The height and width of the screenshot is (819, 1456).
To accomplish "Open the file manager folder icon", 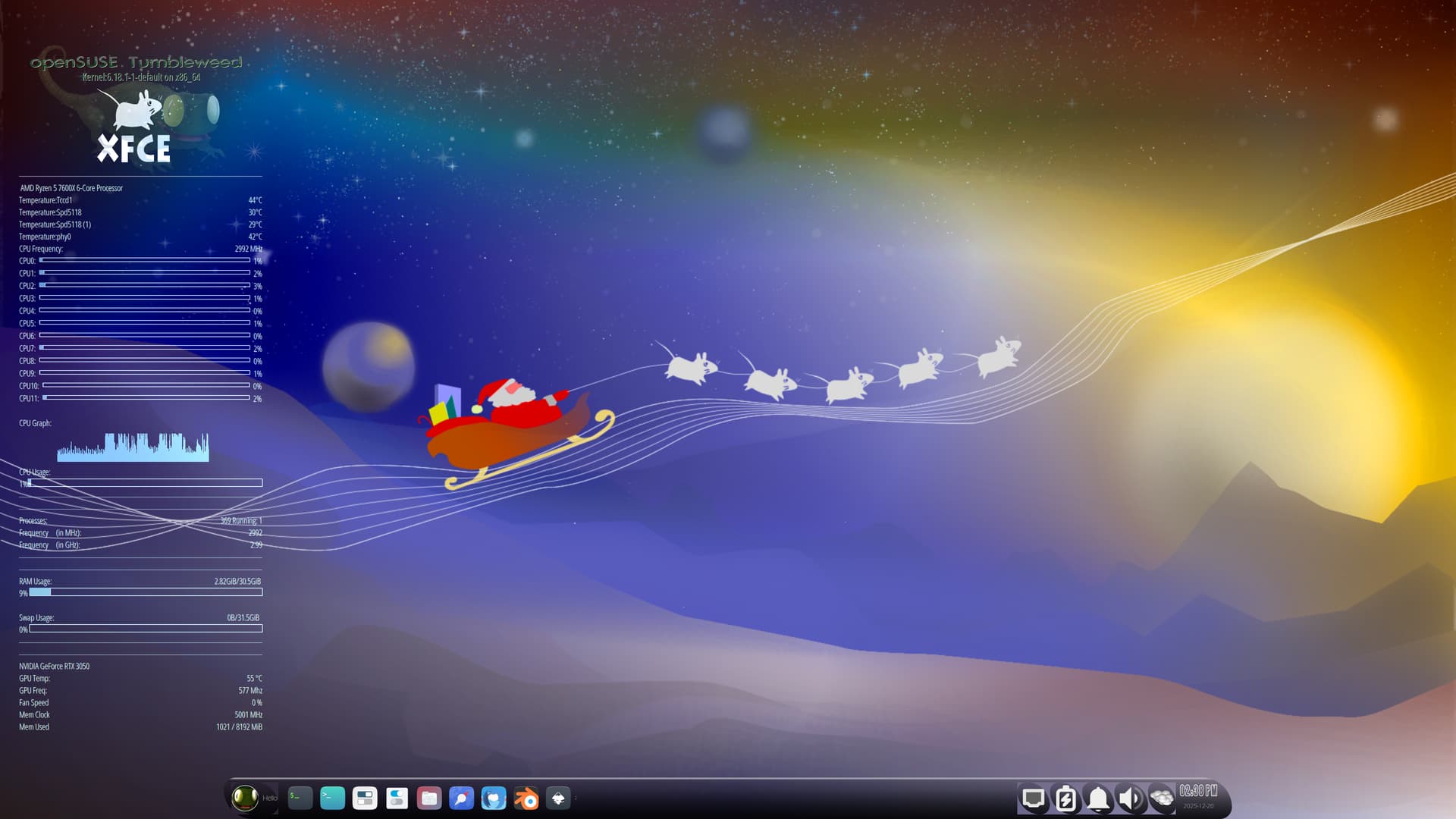I will point(429,798).
